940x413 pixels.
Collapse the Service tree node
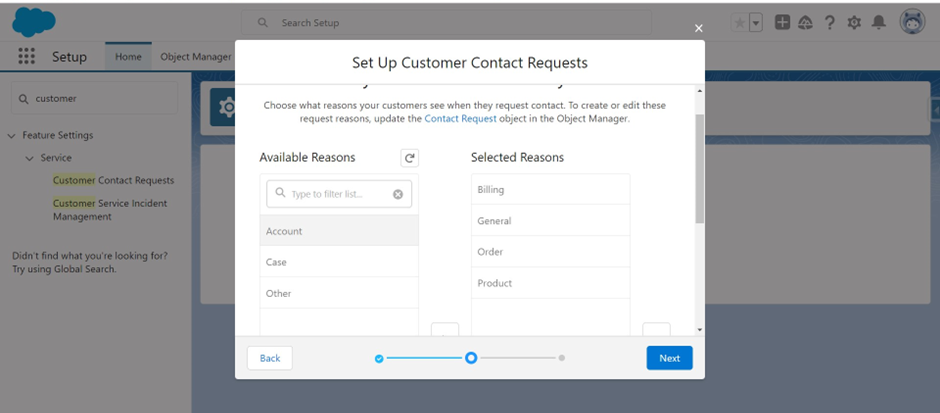[29, 158]
